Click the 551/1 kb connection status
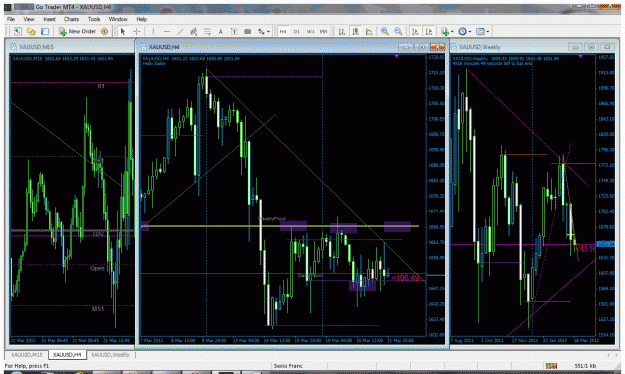 pyautogui.click(x=586, y=366)
